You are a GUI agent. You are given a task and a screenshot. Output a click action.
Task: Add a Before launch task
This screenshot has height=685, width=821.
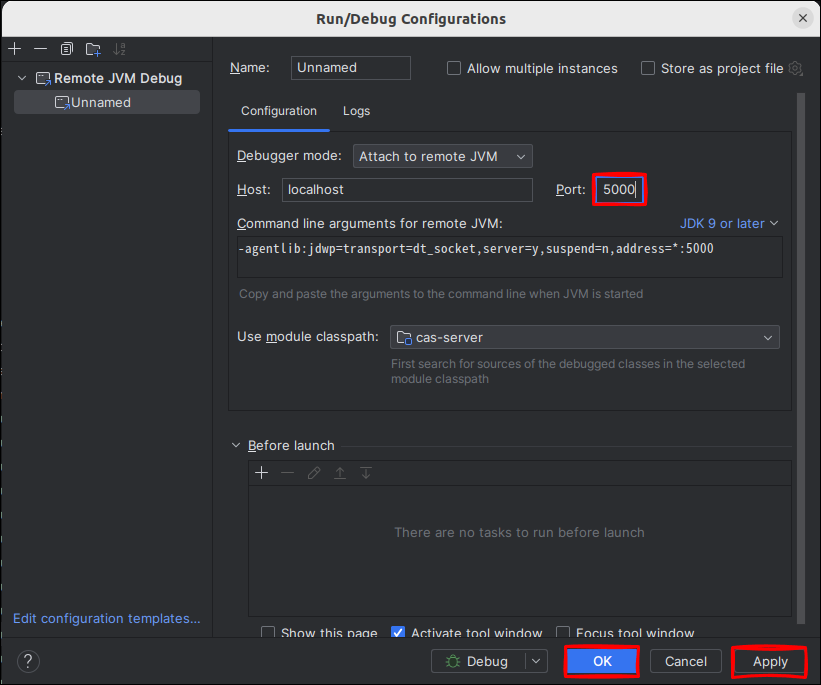262,473
